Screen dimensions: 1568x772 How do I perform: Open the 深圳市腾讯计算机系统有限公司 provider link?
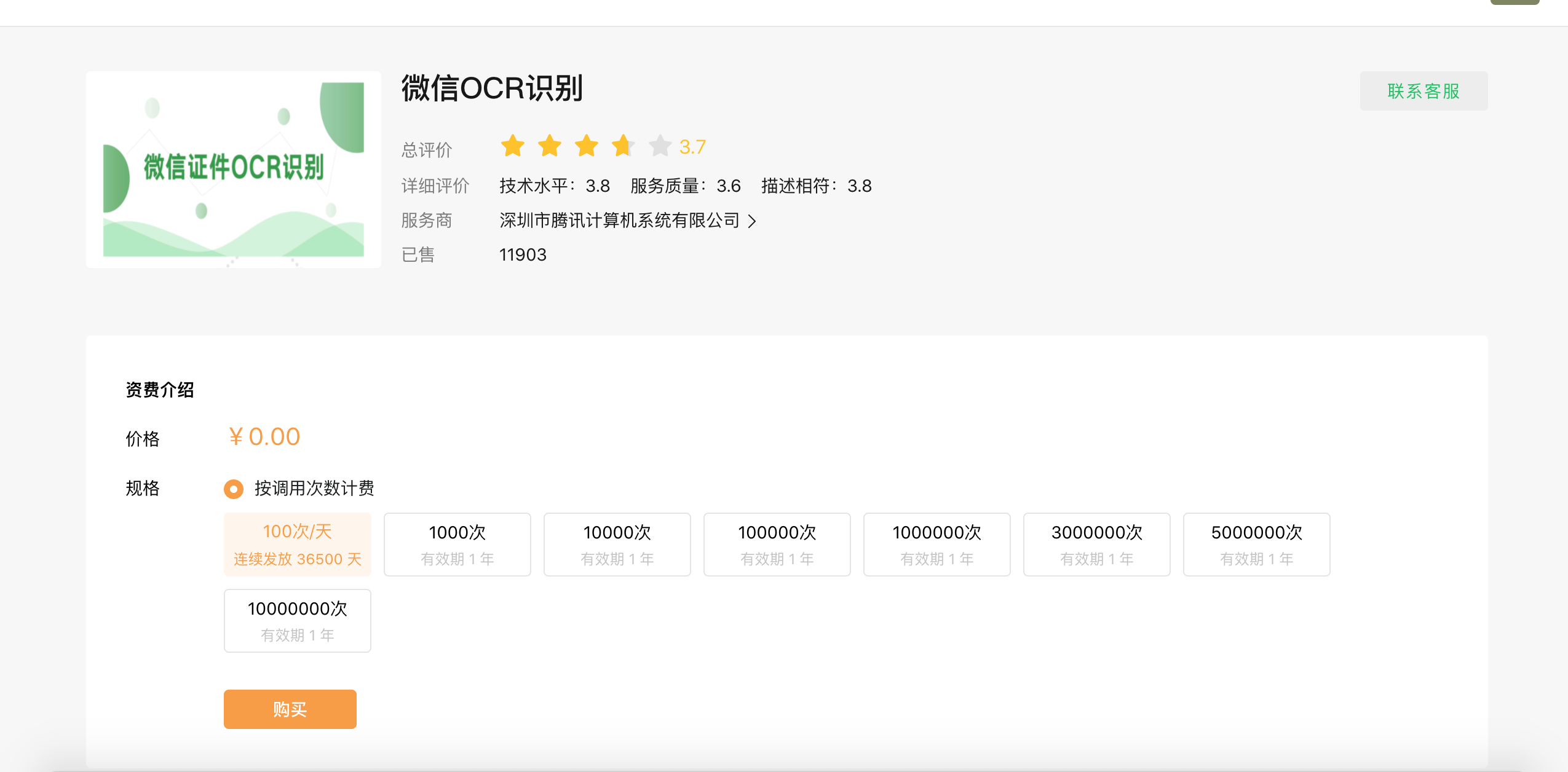tap(619, 220)
